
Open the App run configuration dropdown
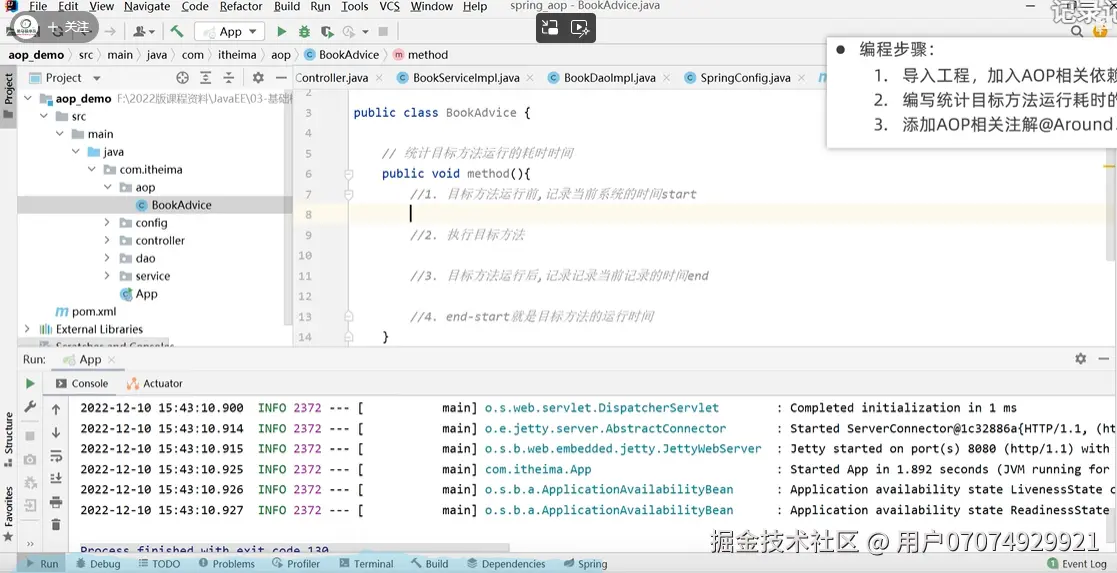tap(230, 31)
